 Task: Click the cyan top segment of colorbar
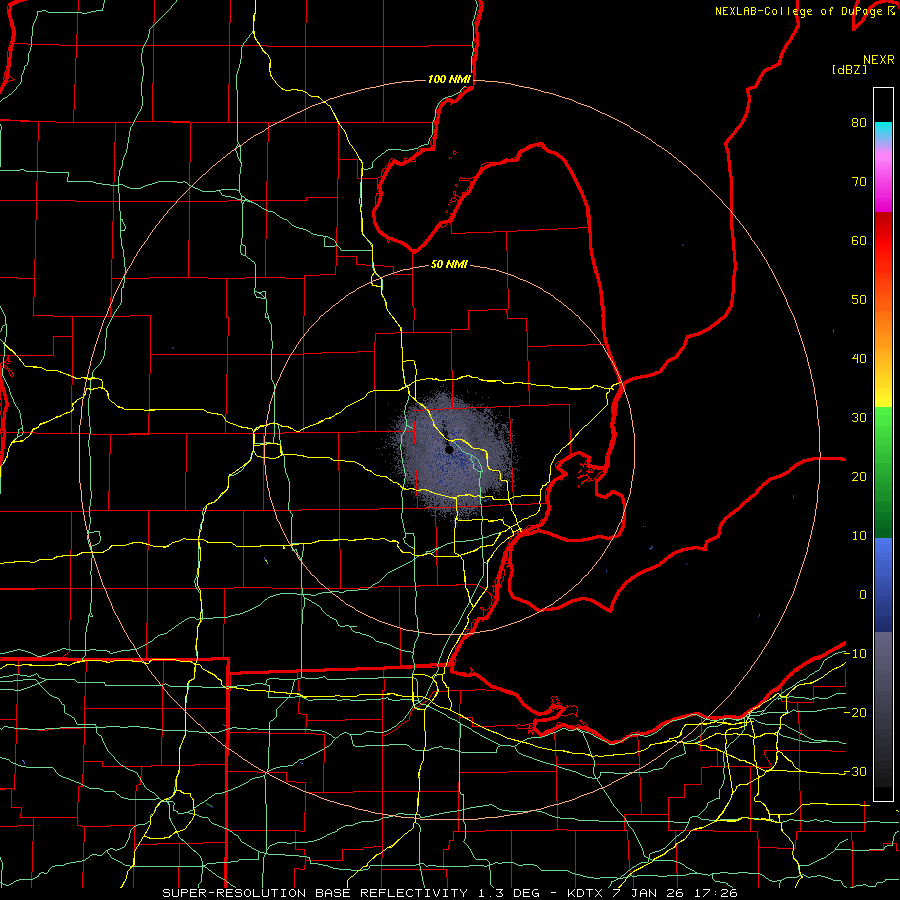coord(883,131)
